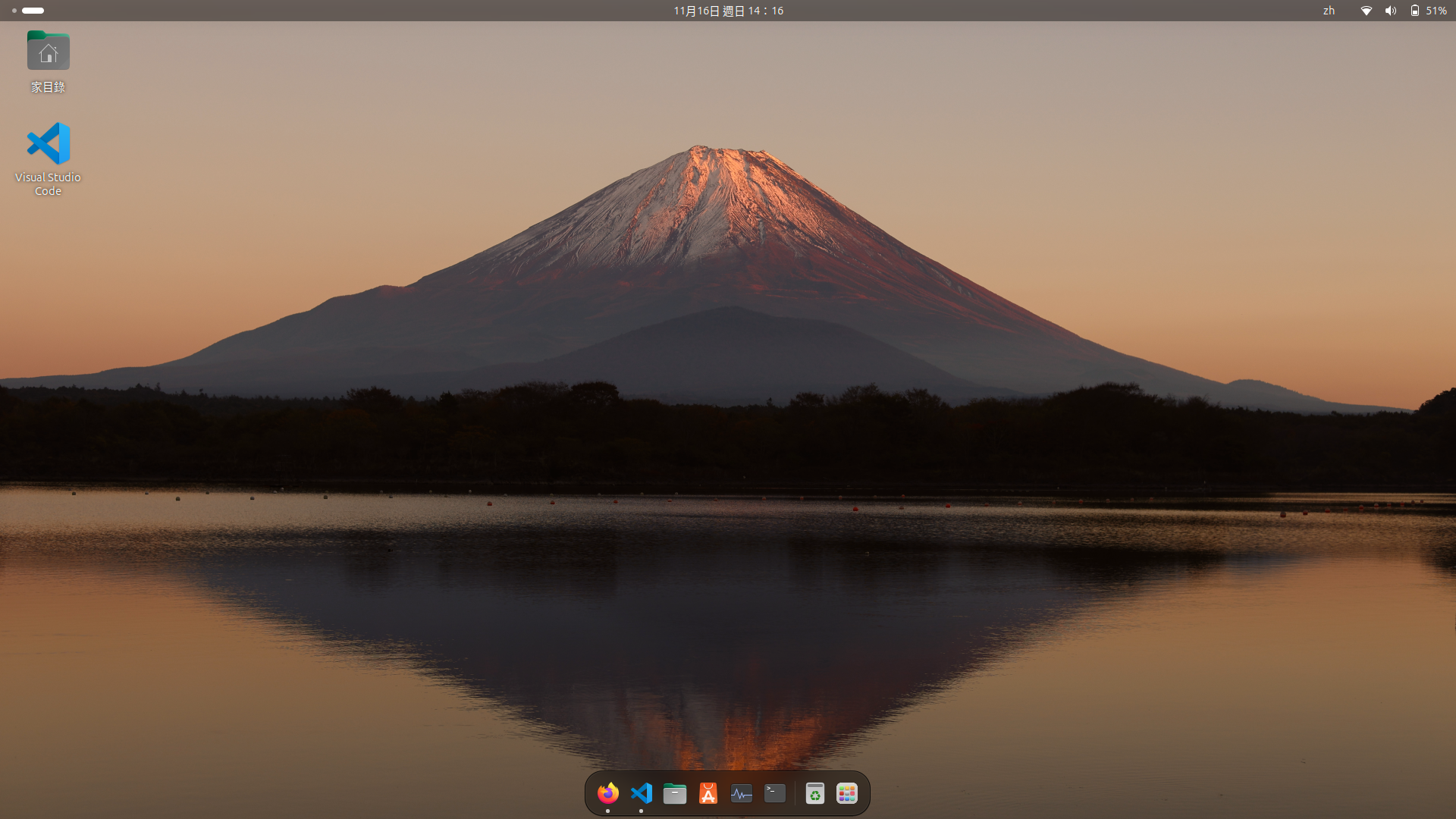This screenshot has width=1456, height=819.
Task: Open Activities overview via workspace indicator
Action: coord(33,11)
